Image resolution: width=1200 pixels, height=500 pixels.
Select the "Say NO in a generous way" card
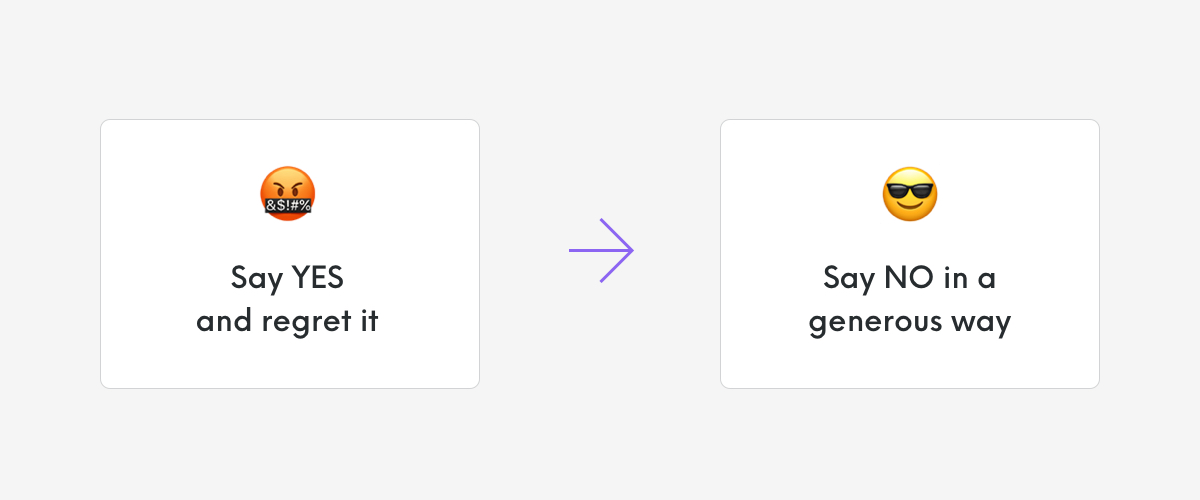[910, 254]
